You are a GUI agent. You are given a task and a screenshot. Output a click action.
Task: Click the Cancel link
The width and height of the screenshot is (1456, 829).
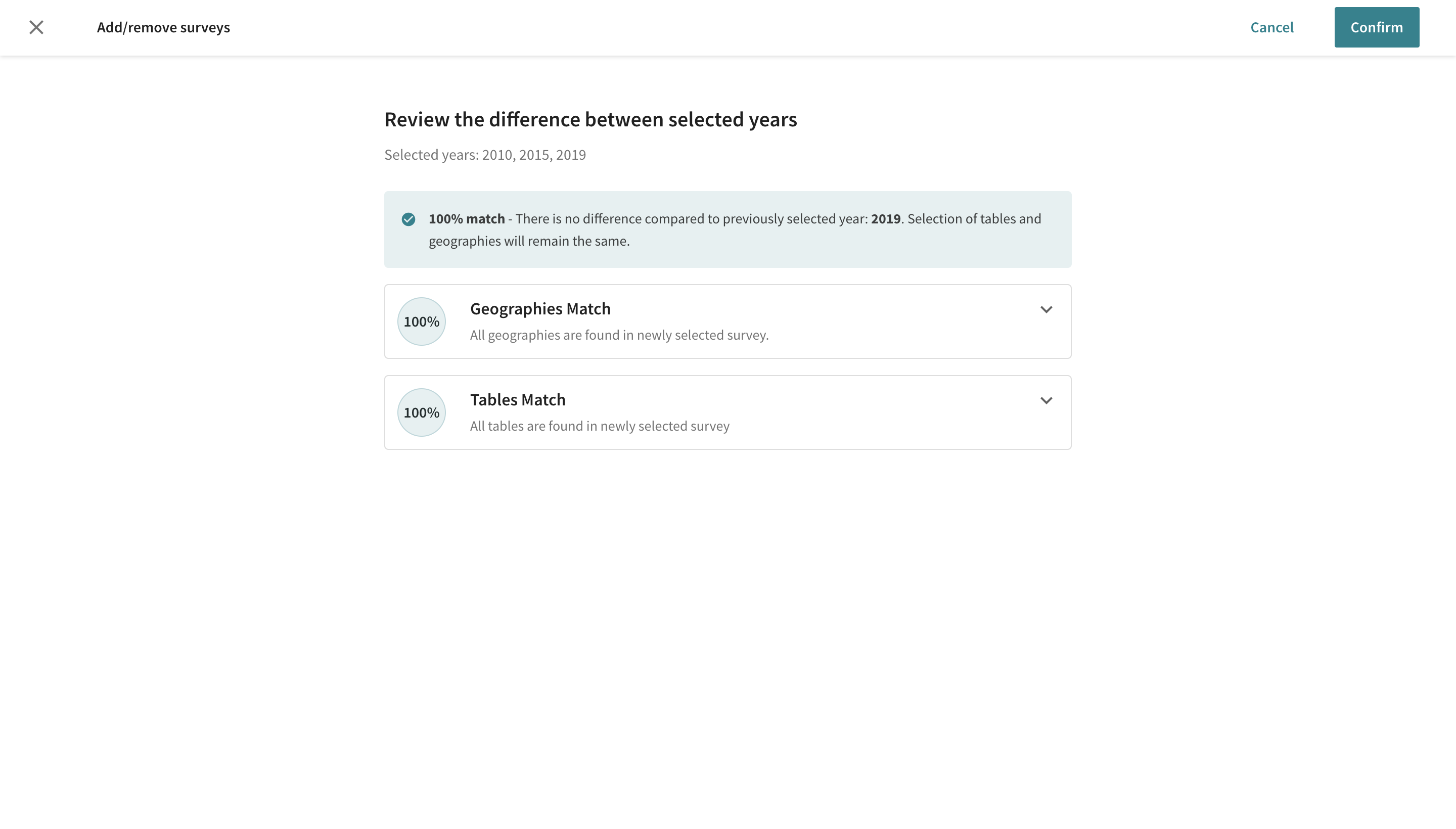(1271, 27)
